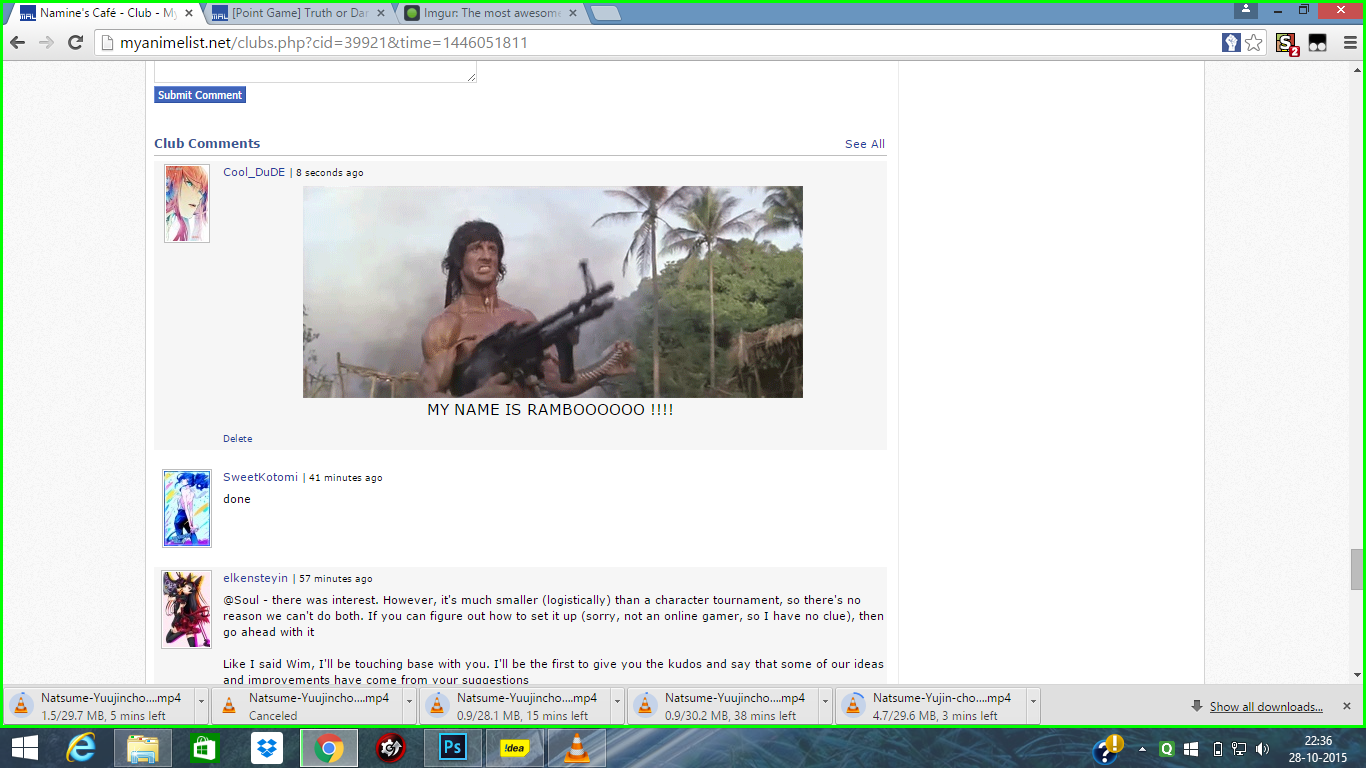Open Internet Explorer from the taskbar
Image resolution: width=1366 pixels, height=768 pixels.
click(x=81, y=748)
